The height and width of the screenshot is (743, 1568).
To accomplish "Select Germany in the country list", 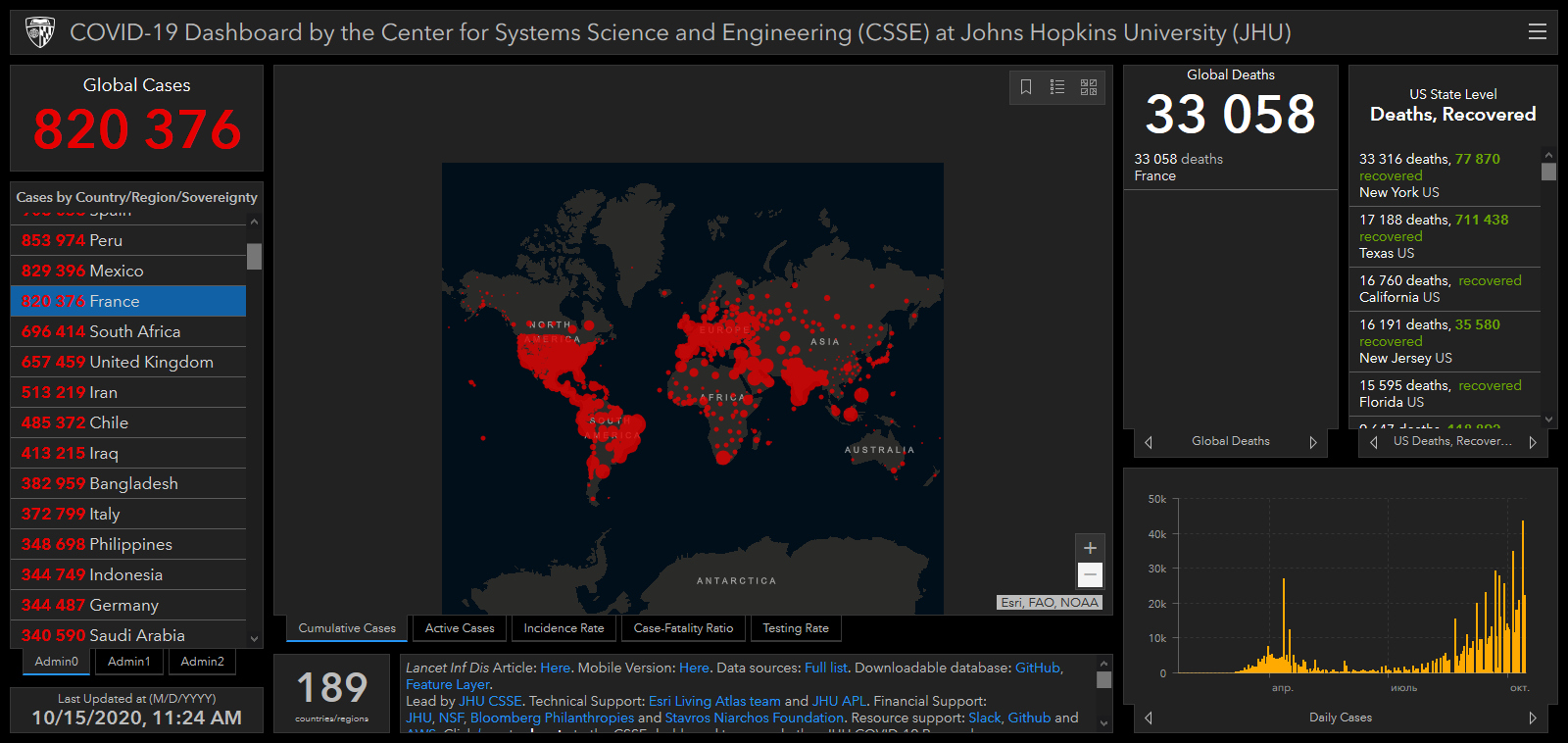I will click(x=128, y=605).
